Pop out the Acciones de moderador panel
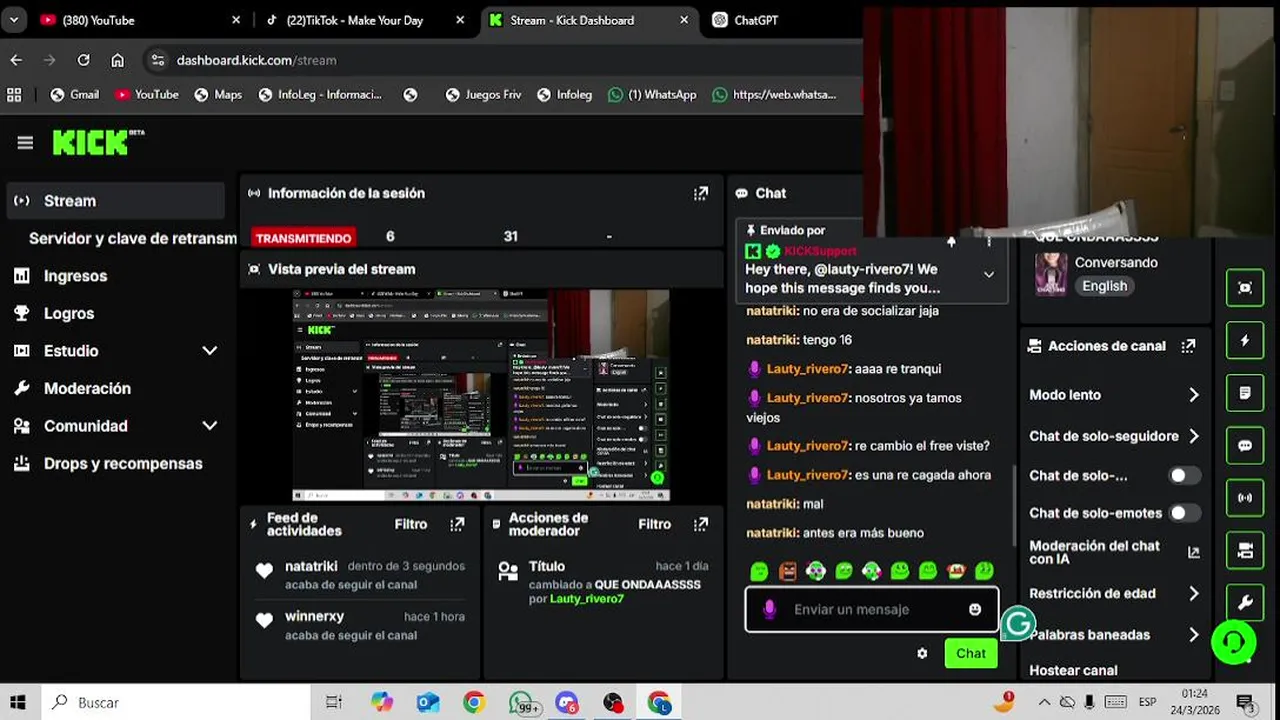1280x720 pixels. click(701, 524)
